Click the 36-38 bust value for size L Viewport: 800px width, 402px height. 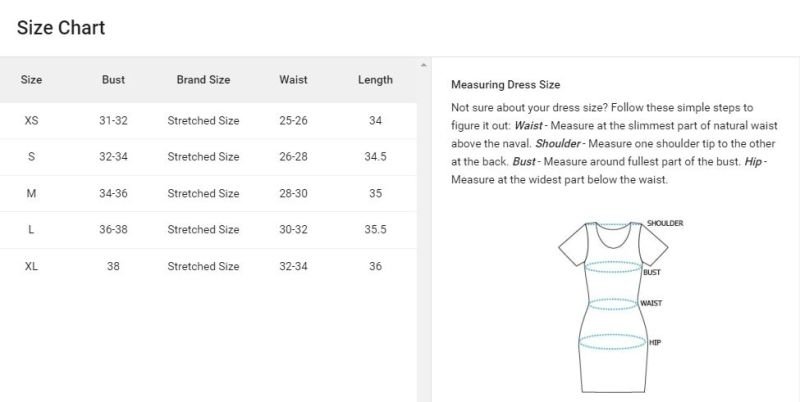coord(113,230)
